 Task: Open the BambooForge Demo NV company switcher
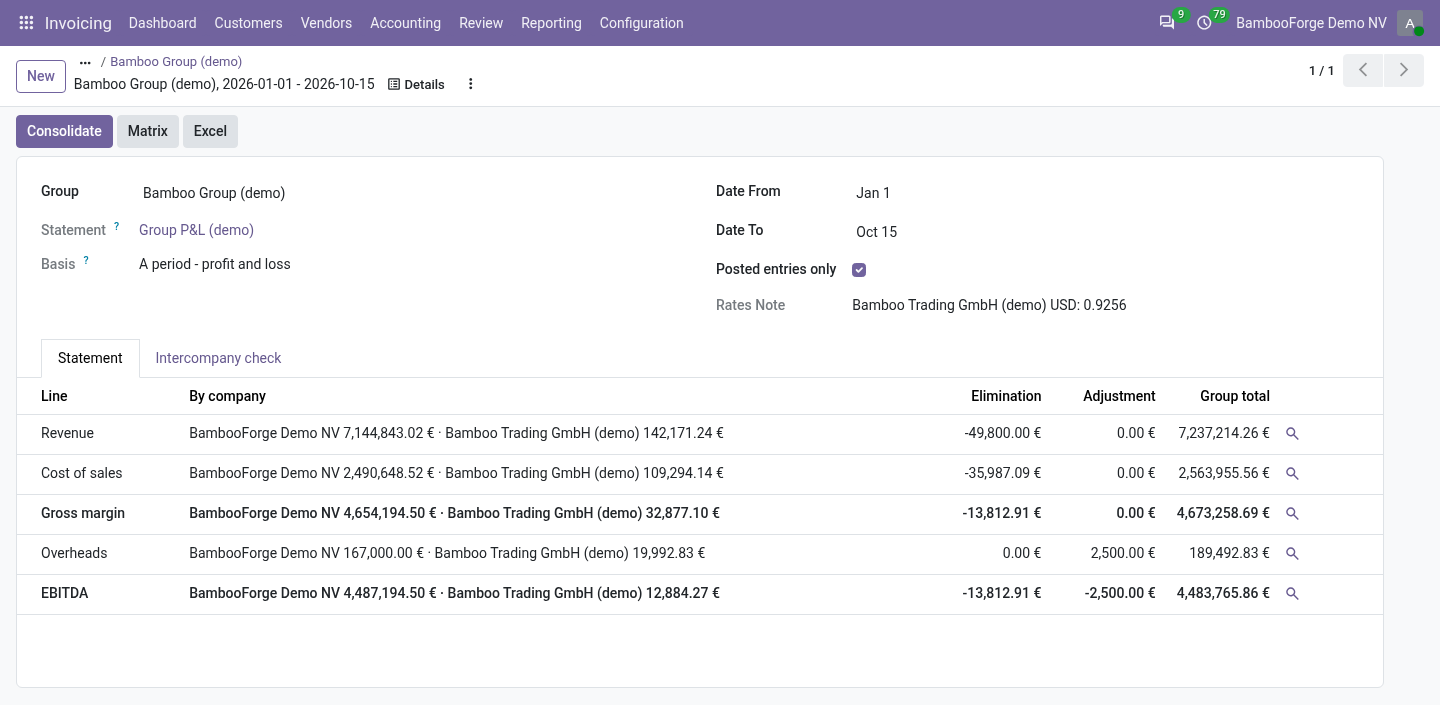pos(1311,23)
